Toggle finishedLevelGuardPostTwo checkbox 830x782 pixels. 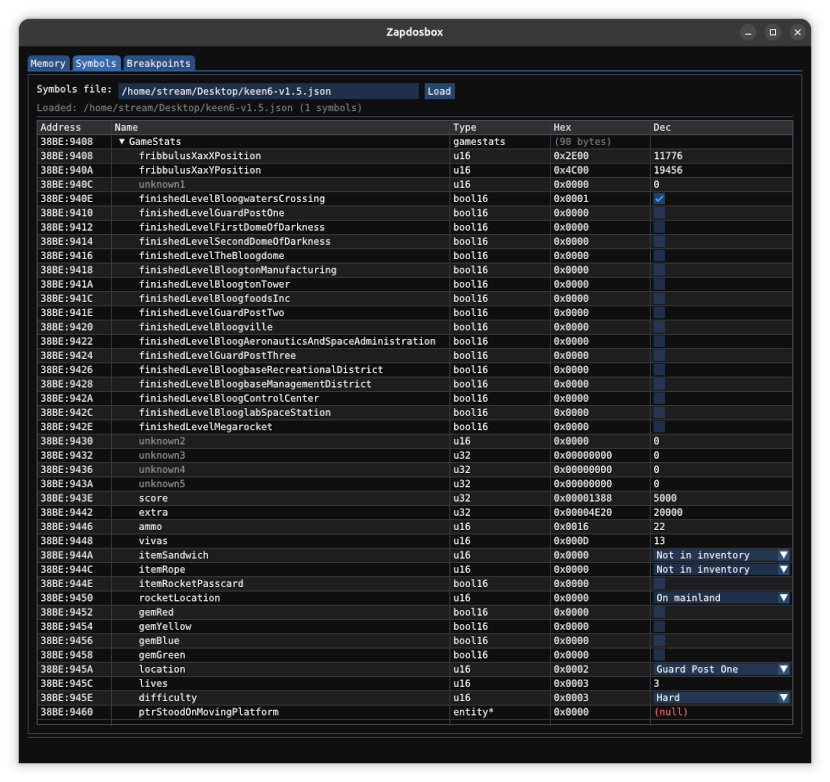[659, 313]
